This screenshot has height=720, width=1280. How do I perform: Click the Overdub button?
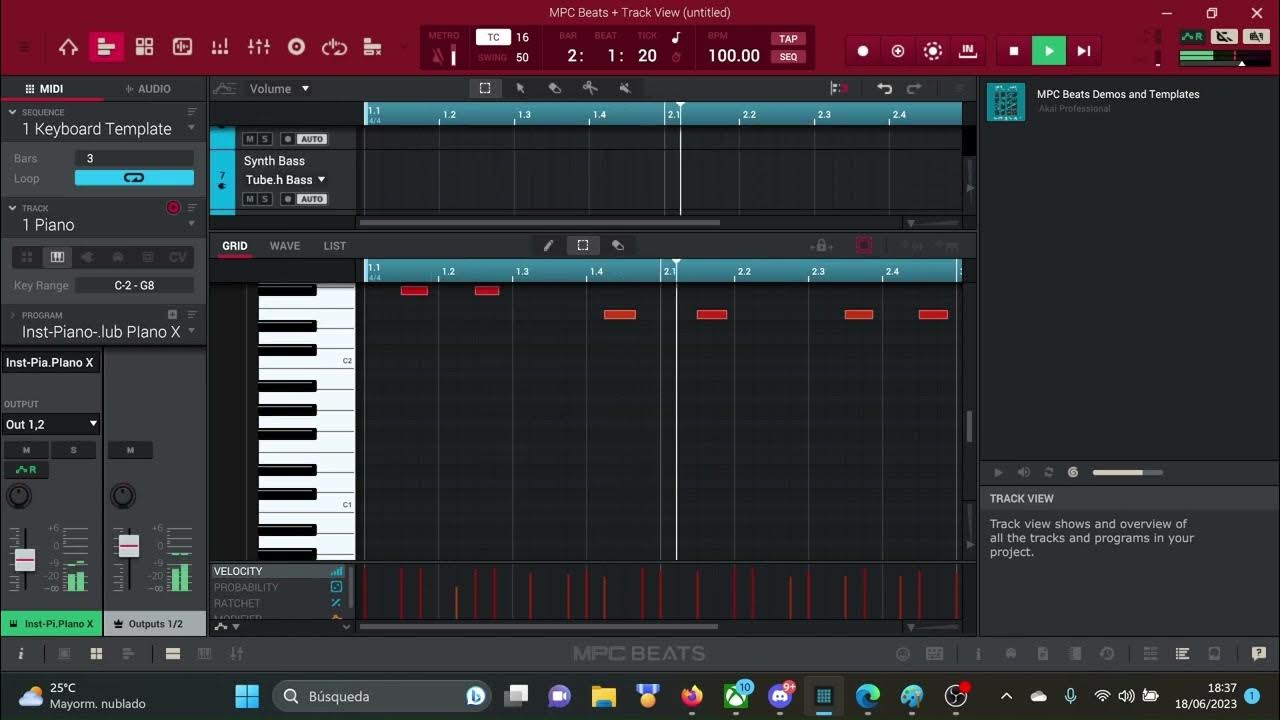[898, 51]
